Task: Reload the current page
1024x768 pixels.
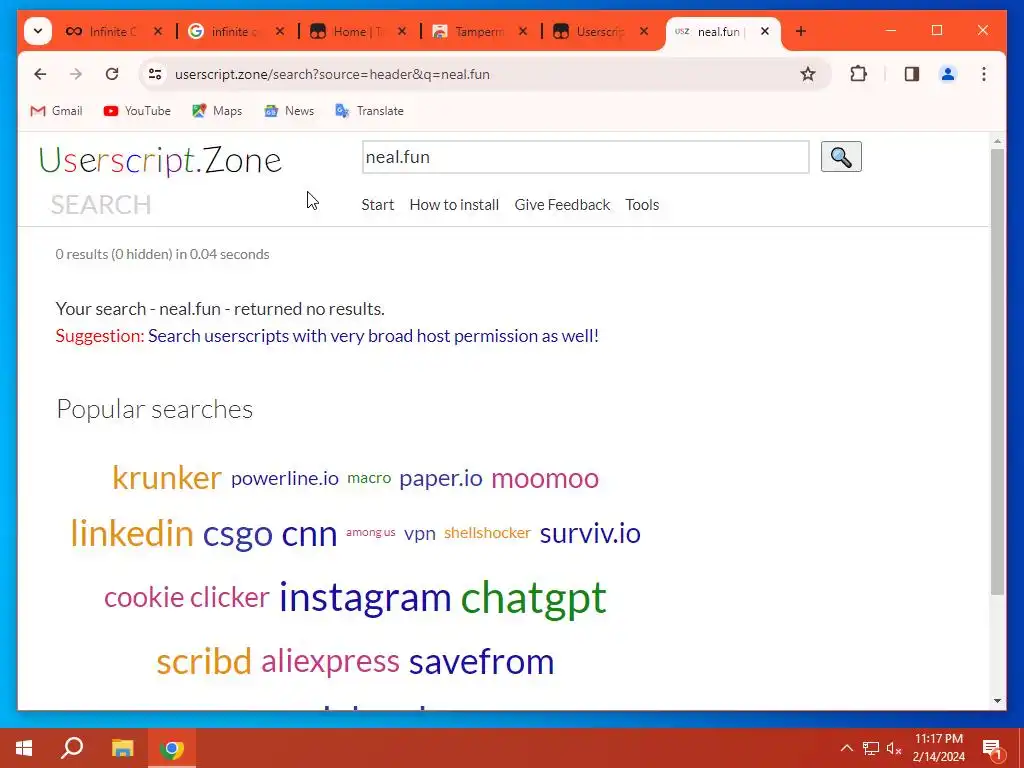Action: pos(112,74)
